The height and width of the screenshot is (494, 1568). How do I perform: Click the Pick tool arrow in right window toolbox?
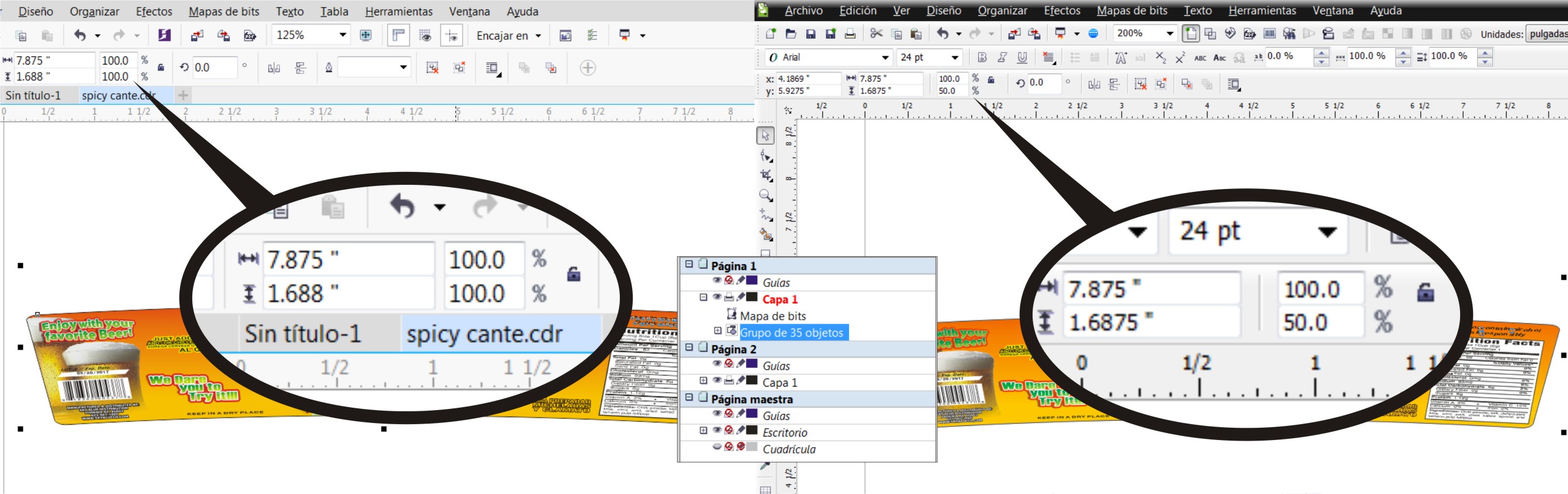(765, 135)
